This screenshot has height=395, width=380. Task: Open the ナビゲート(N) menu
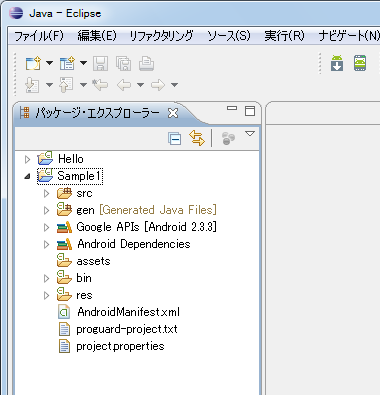[349, 35]
